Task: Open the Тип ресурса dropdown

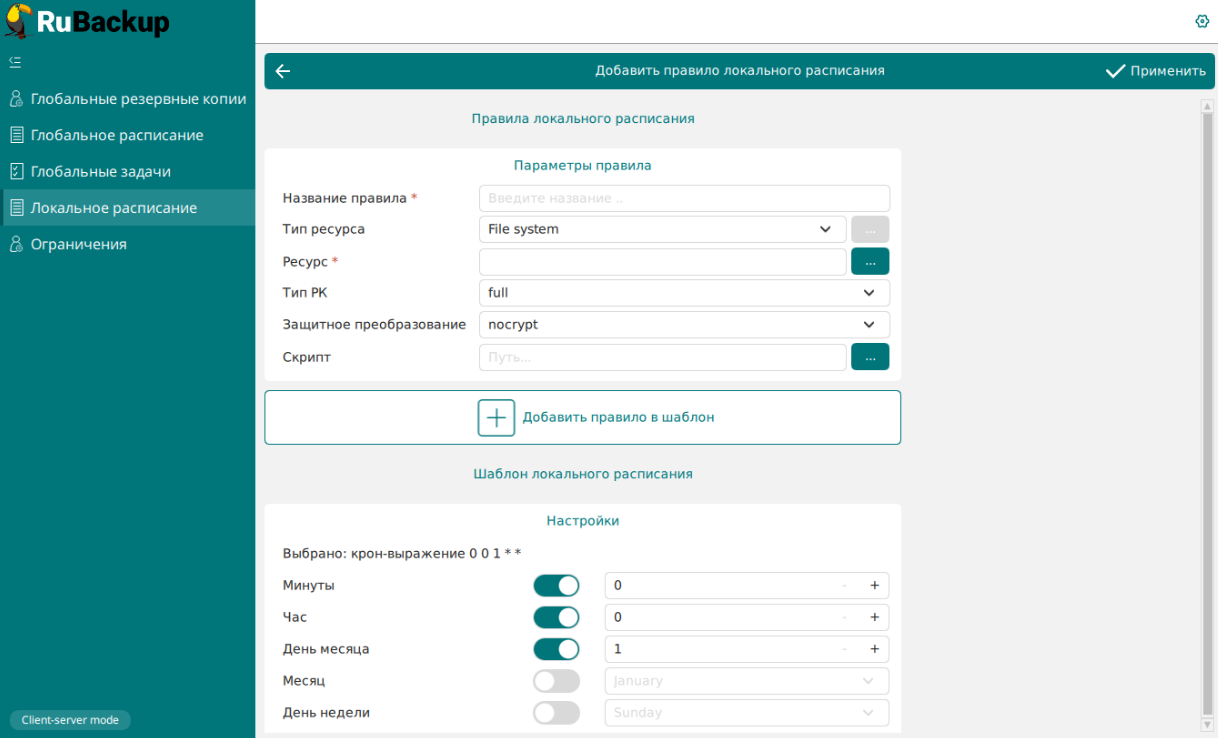Action: point(662,229)
